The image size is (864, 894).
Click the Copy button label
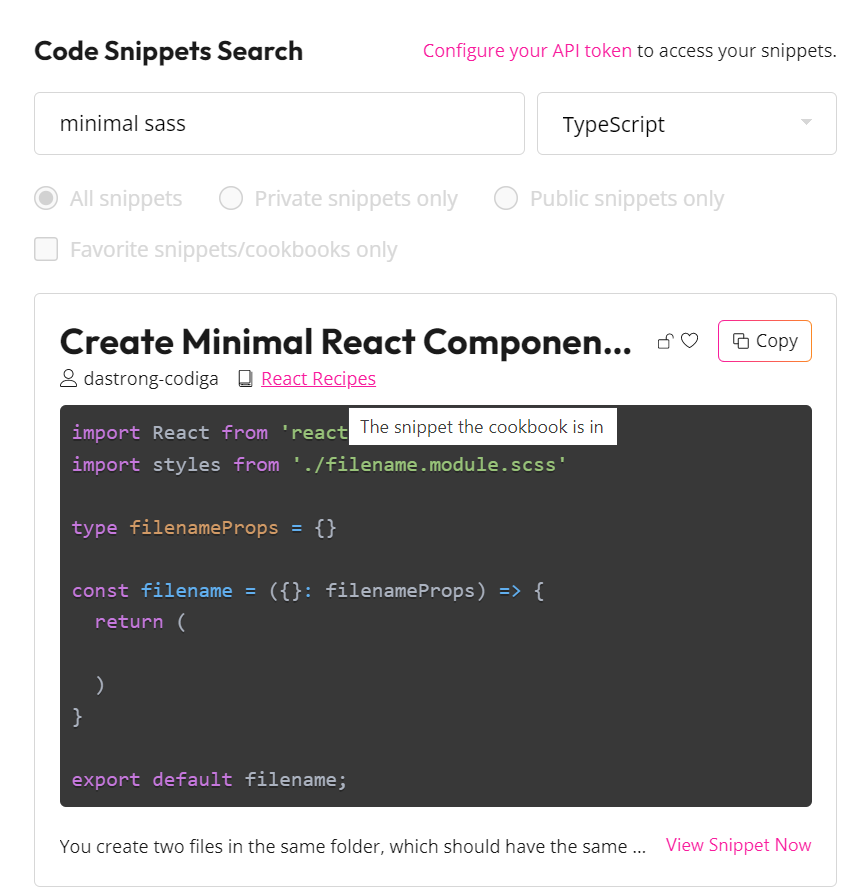point(776,341)
